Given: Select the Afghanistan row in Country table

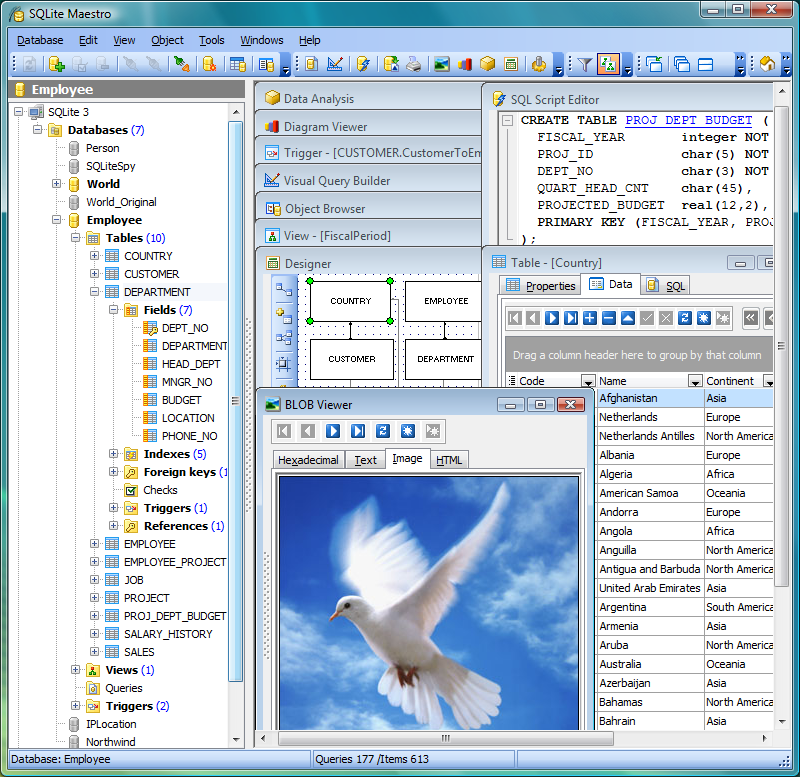Looking at the screenshot, I should pyautogui.click(x=684, y=398).
